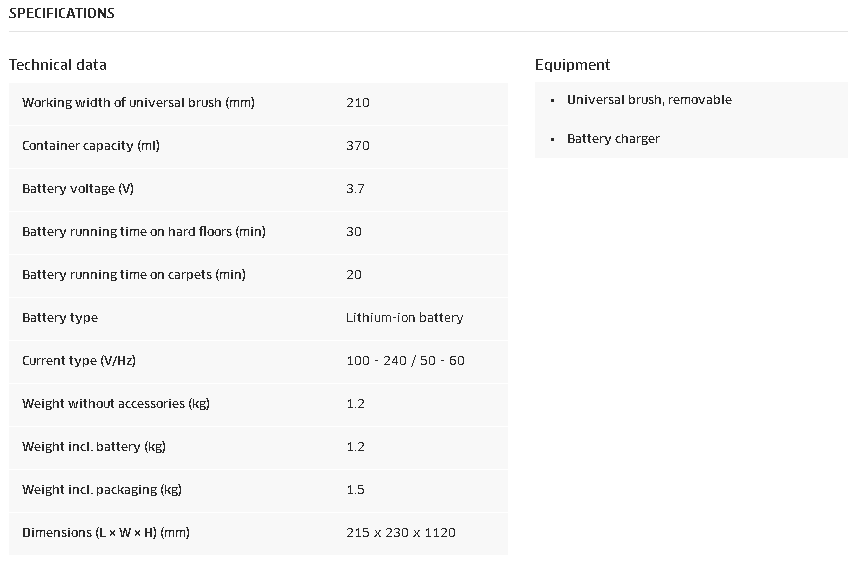The height and width of the screenshot is (568, 848).
Task: Click the 100 - 240 / 50 - 60 value
Action: point(405,361)
